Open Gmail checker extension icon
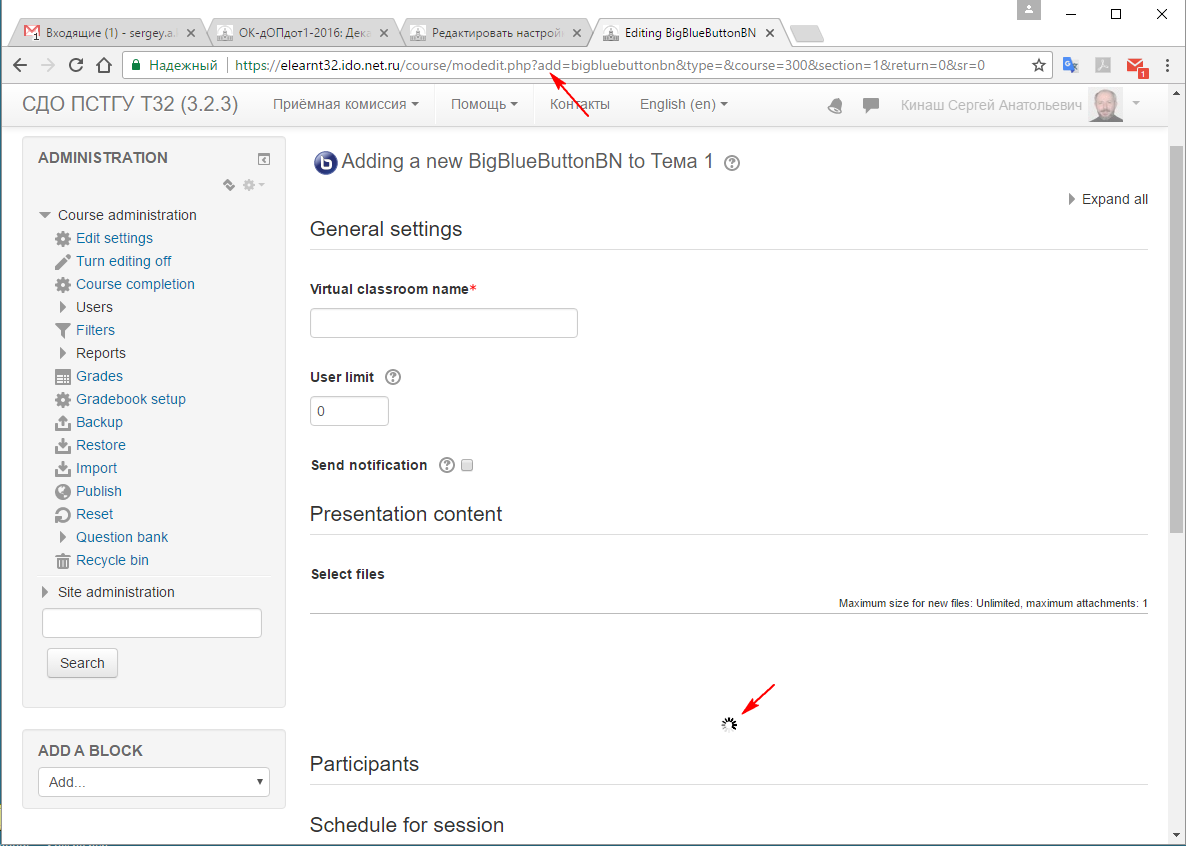The width and height of the screenshot is (1186, 846). (x=1137, y=67)
